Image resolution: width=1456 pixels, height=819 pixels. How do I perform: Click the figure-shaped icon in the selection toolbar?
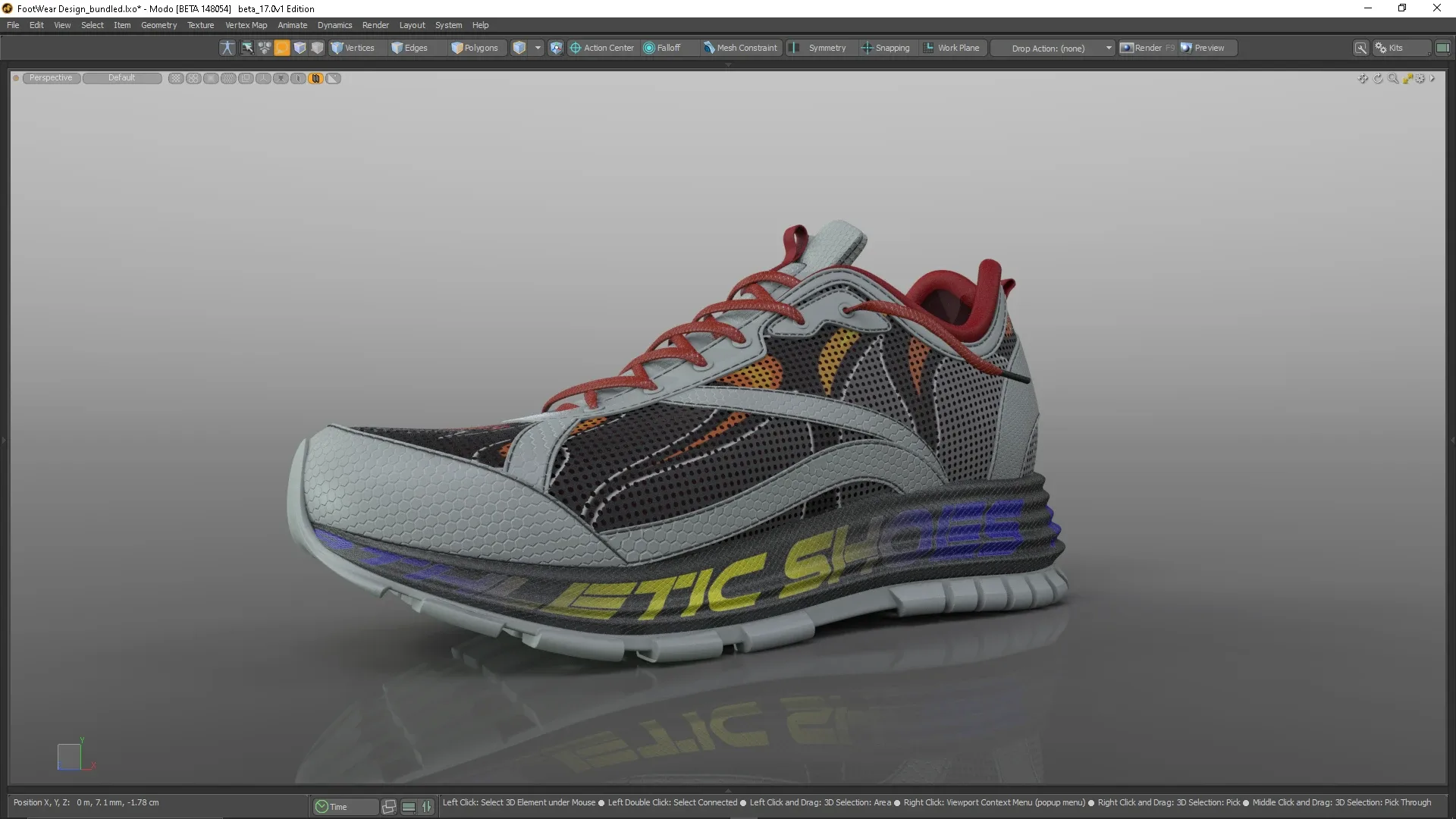coord(227,48)
